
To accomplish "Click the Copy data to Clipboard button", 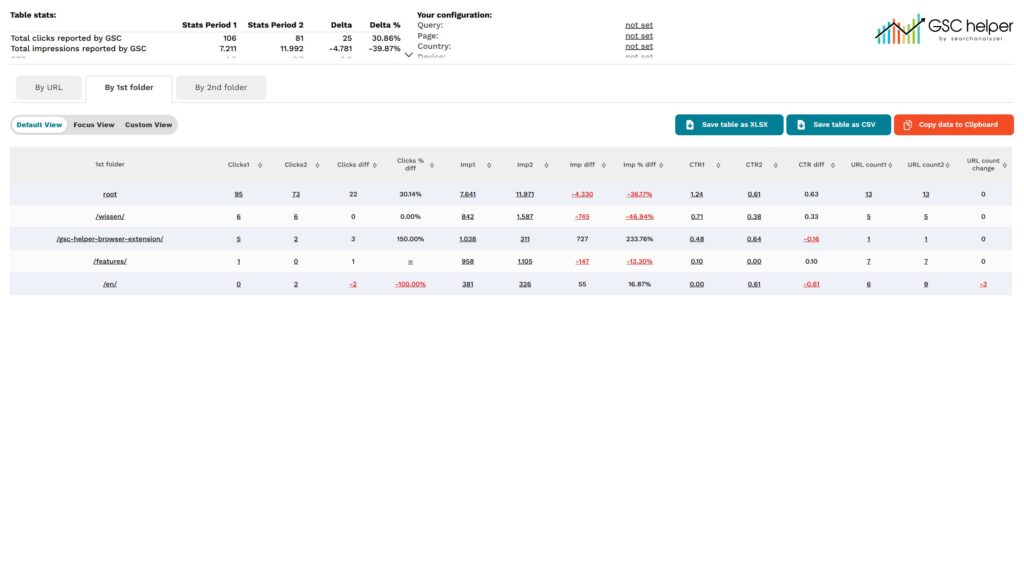I will (953, 125).
